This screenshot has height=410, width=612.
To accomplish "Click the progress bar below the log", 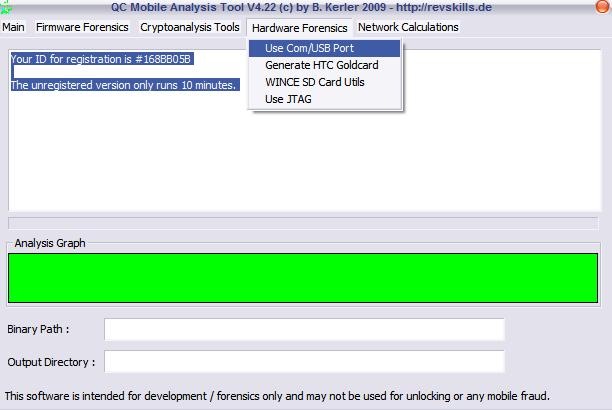I will tap(303, 222).
